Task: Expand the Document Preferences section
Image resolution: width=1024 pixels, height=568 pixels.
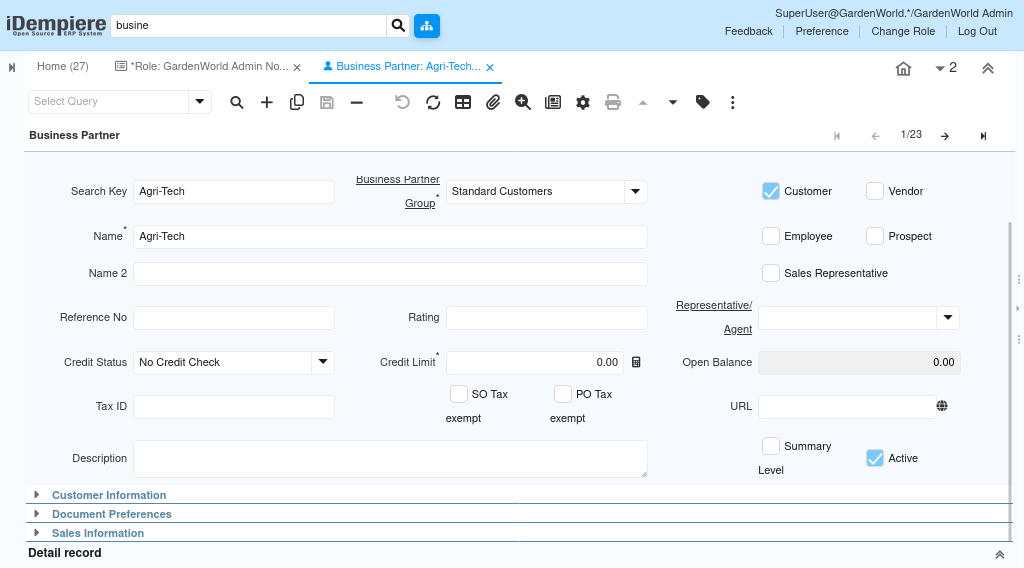Action: (x=112, y=514)
